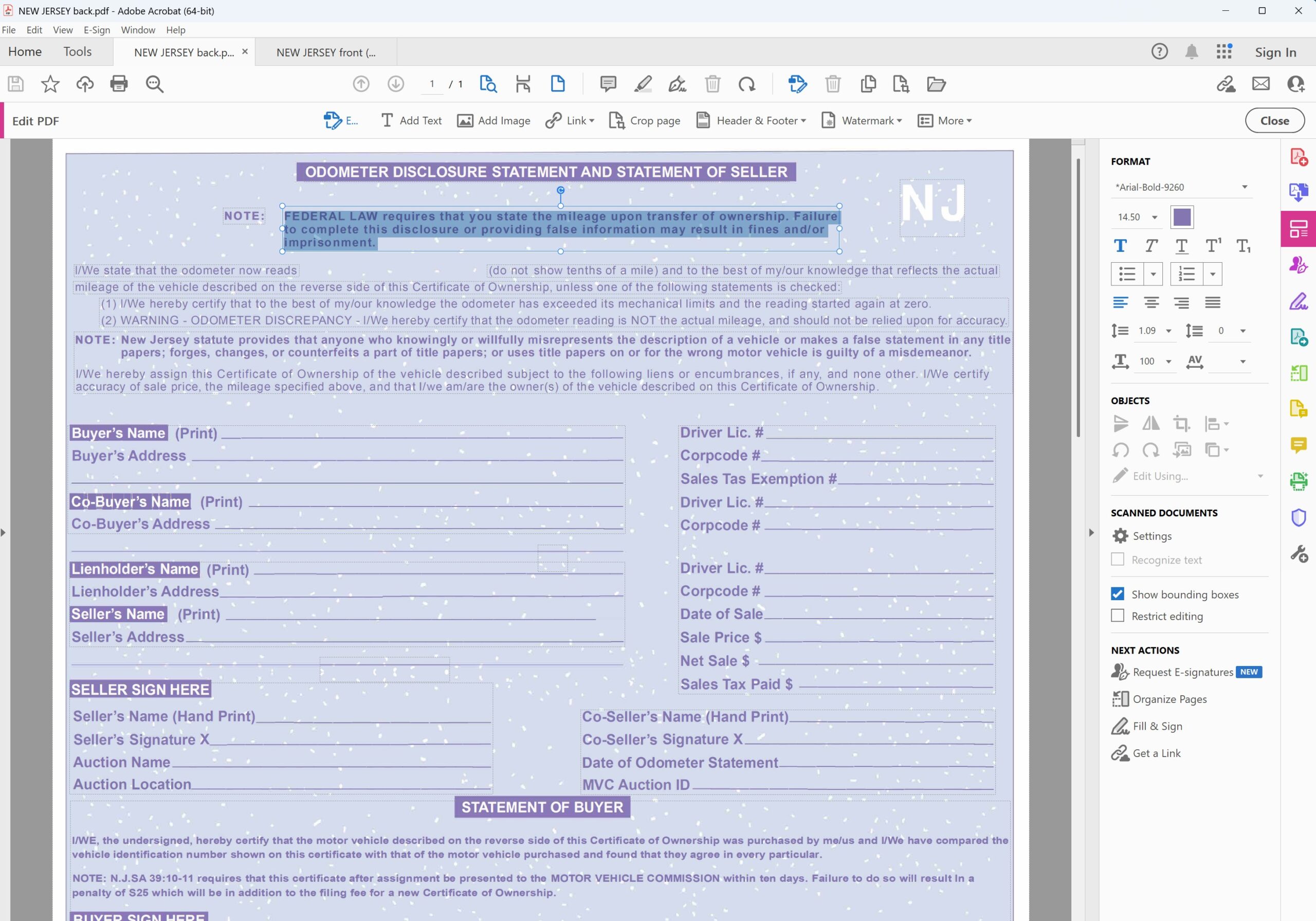1316x921 pixels.
Task: Open the Edit menu
Action: click(34, 30)
